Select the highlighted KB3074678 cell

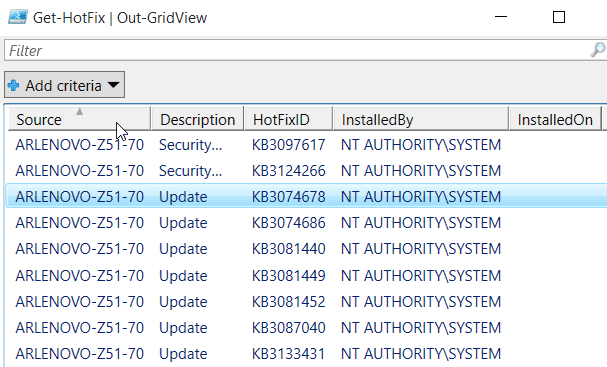(x=288, y=197)
